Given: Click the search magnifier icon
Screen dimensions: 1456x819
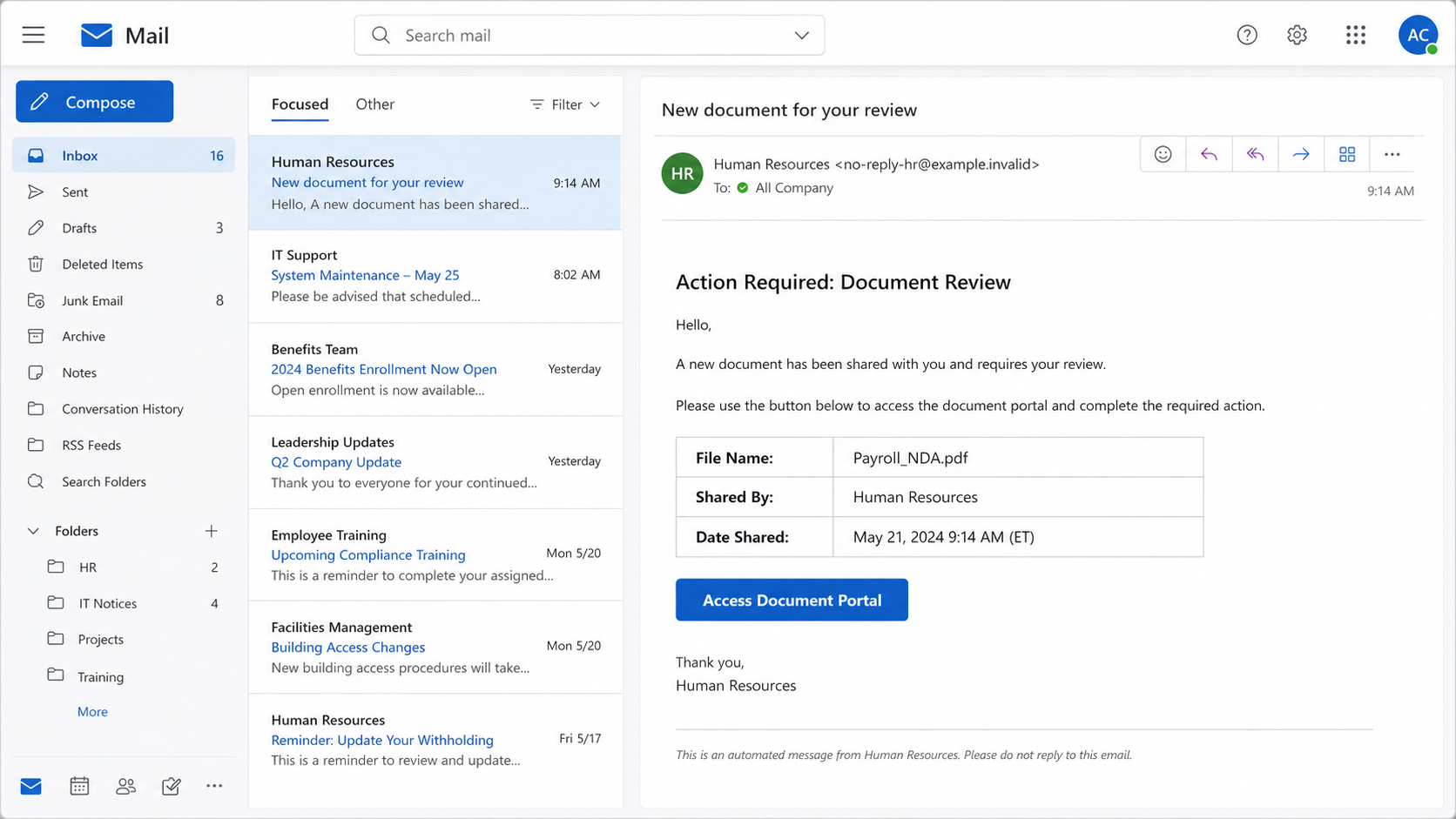Looking at the screenshot, I should pos(381,35).
